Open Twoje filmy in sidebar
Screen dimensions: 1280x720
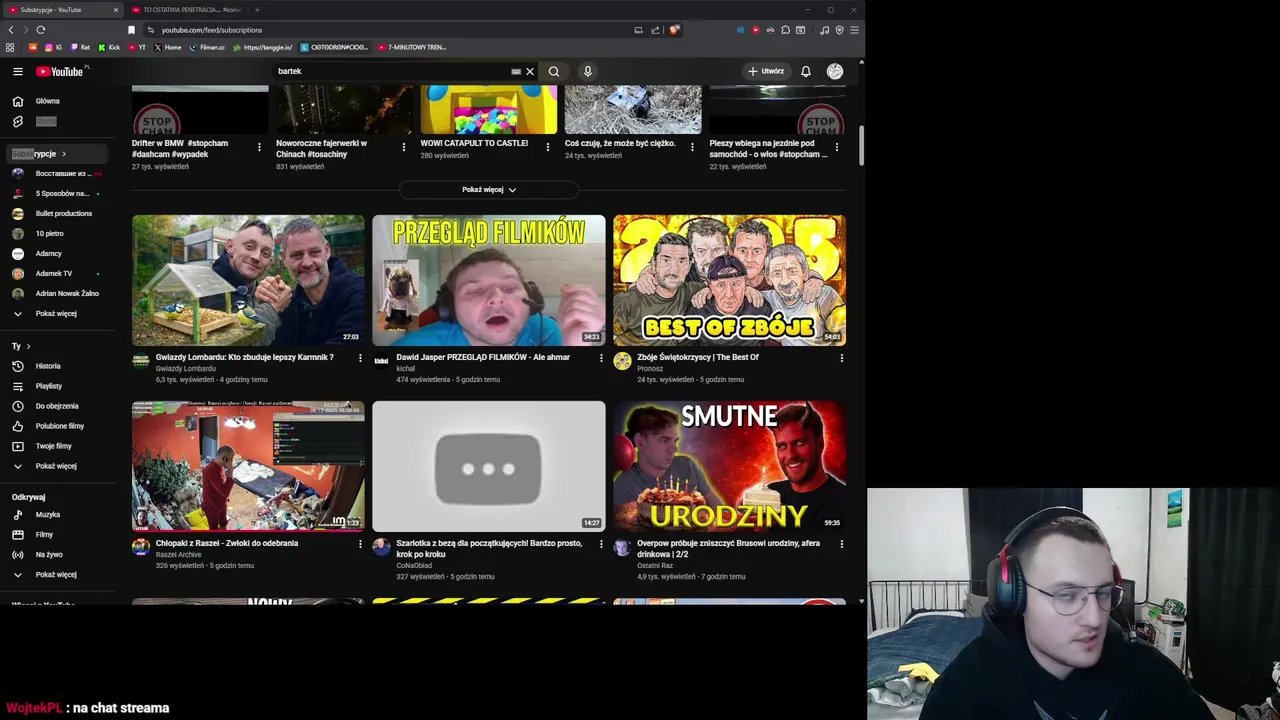[54, 446]
